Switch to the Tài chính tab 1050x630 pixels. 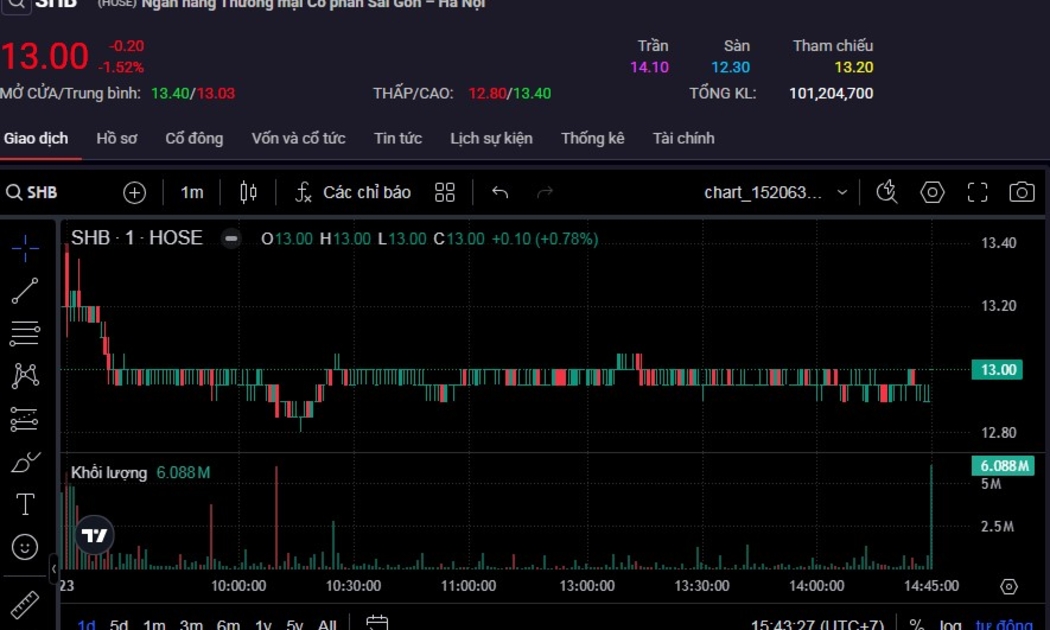683,138
